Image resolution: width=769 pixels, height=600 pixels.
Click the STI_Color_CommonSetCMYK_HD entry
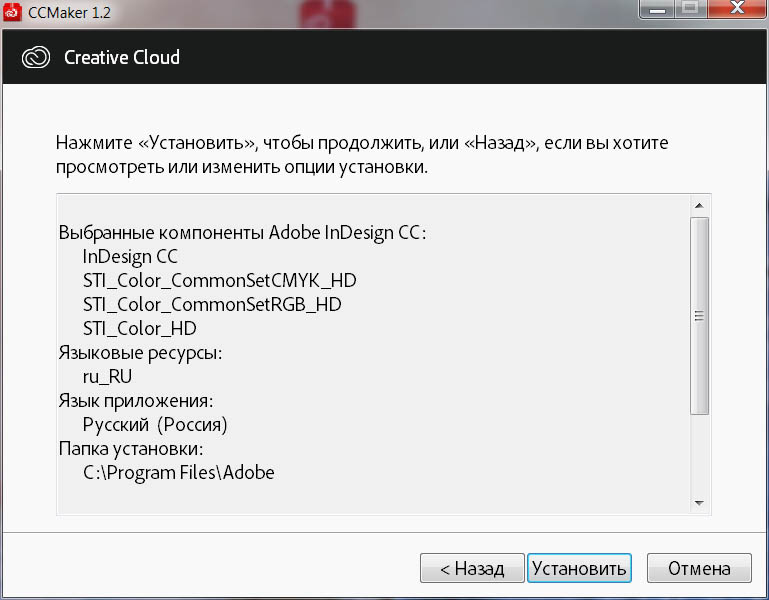(219, 280)
